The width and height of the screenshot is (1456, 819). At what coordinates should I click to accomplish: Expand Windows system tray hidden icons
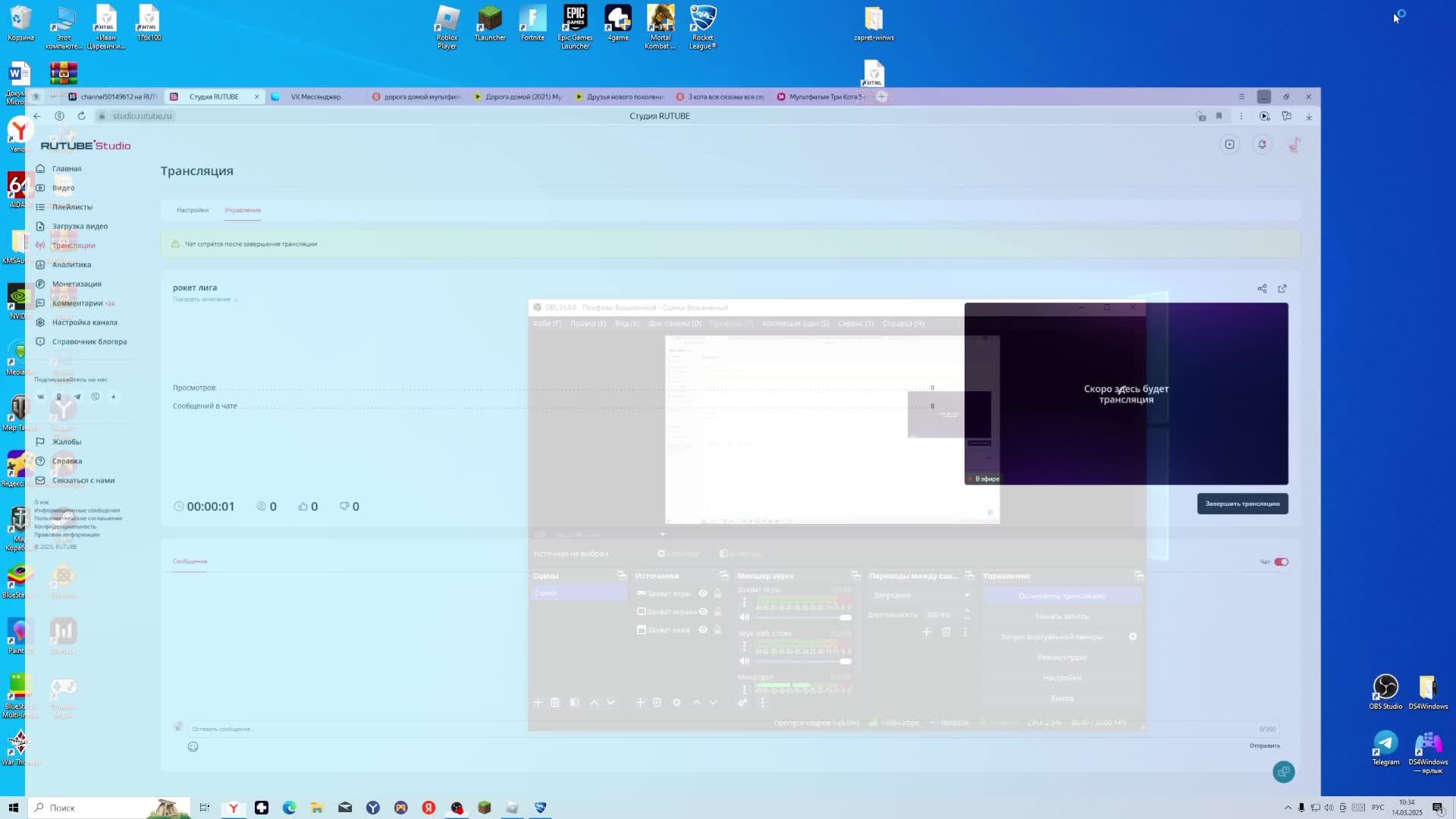[x=1288, y=808]
